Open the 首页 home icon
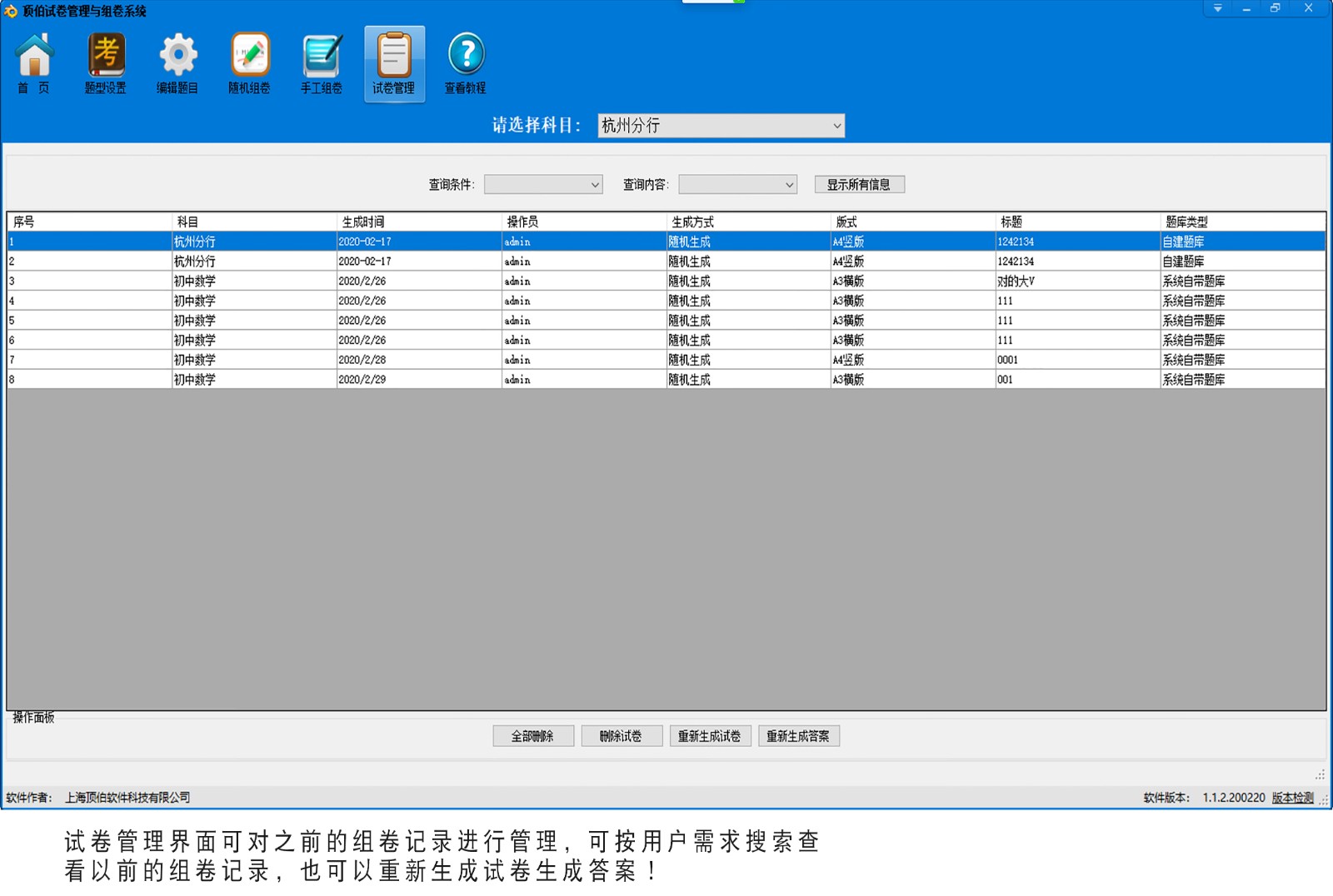The height and width of the screenshot is (896, 1333). [x=34, y=63]
